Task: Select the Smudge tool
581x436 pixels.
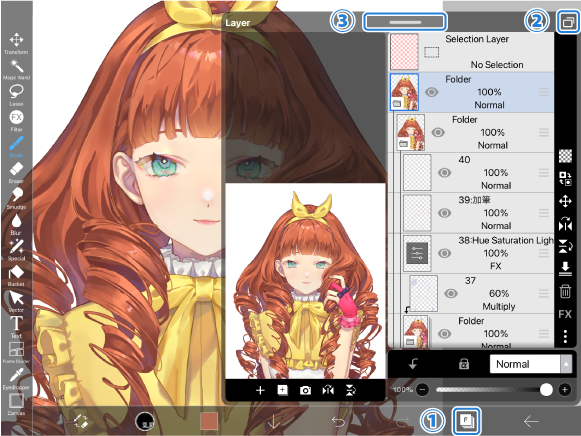Action: pos(16,198)
